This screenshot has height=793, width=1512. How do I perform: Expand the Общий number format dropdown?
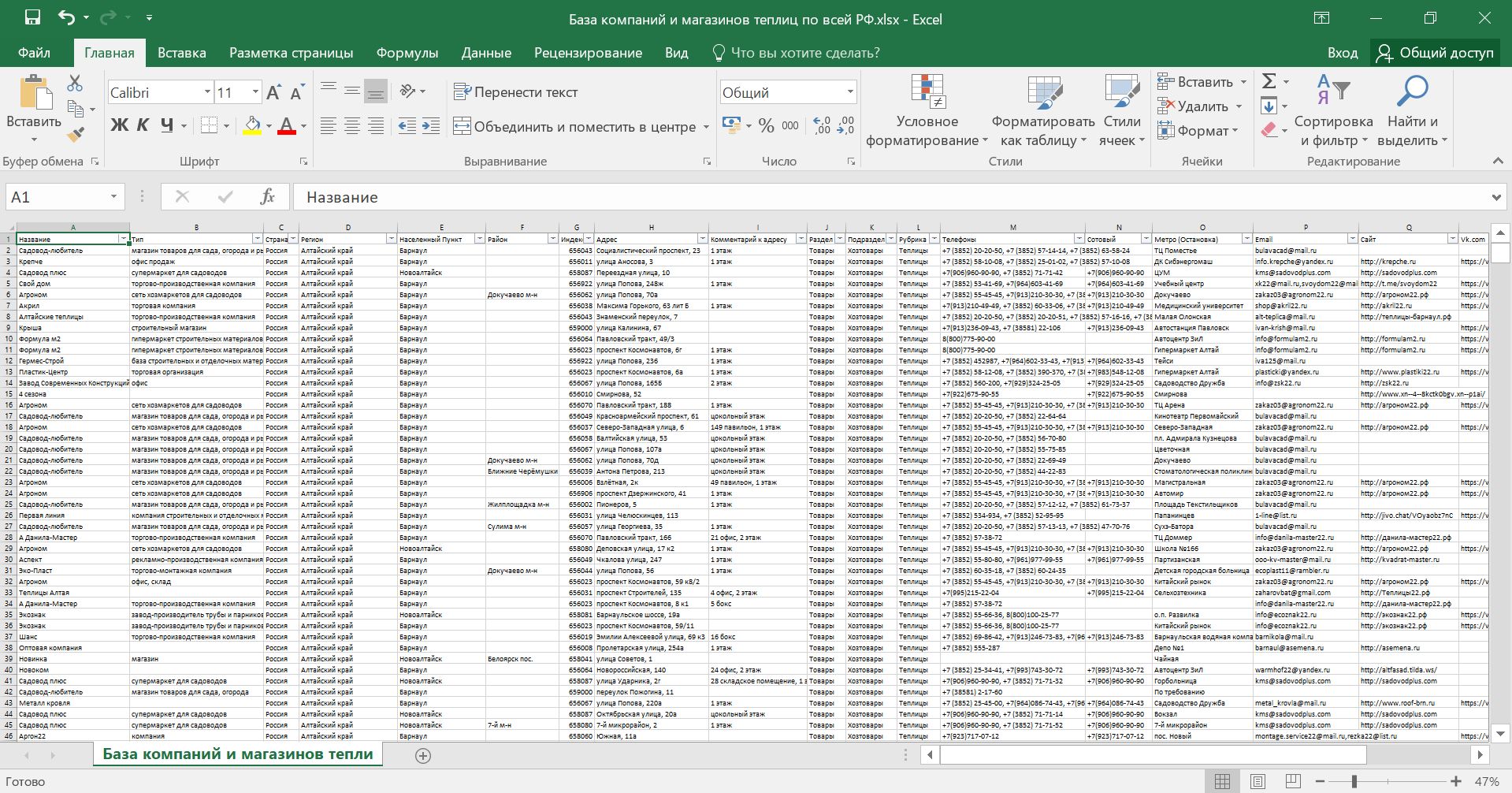[x=850, y=92]
